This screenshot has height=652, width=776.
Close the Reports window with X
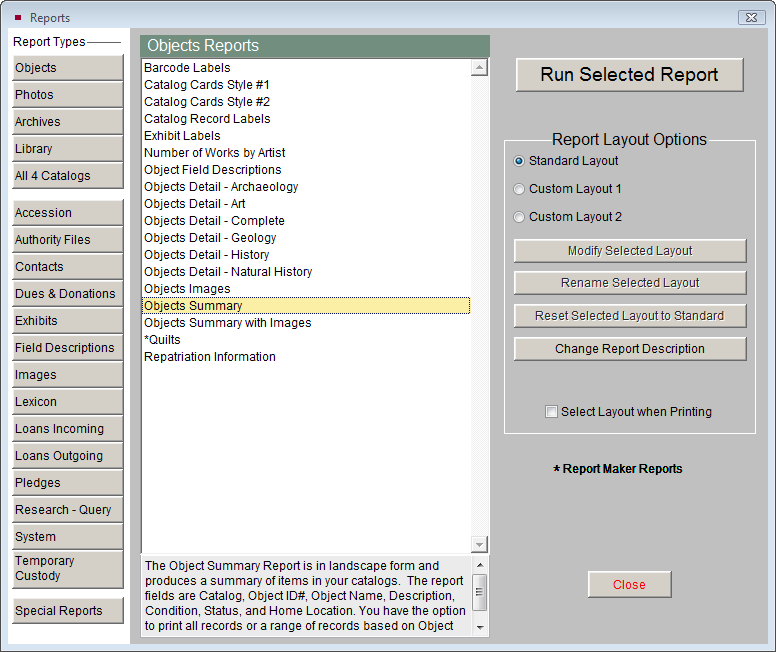point(751,17)
